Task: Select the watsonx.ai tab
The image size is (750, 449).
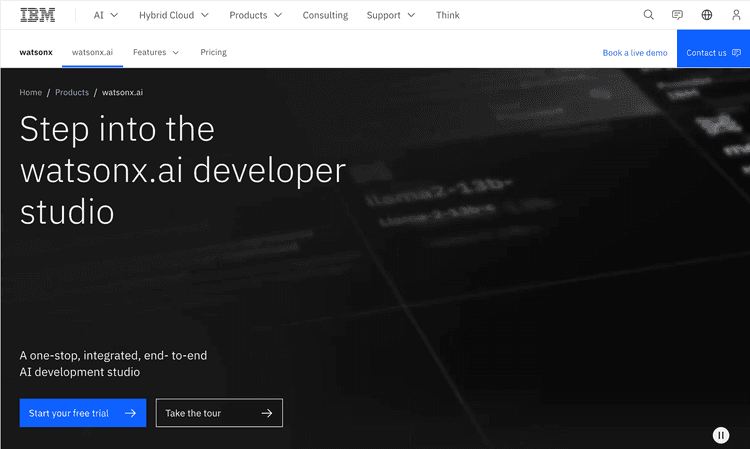Action: tap(92, 52)
